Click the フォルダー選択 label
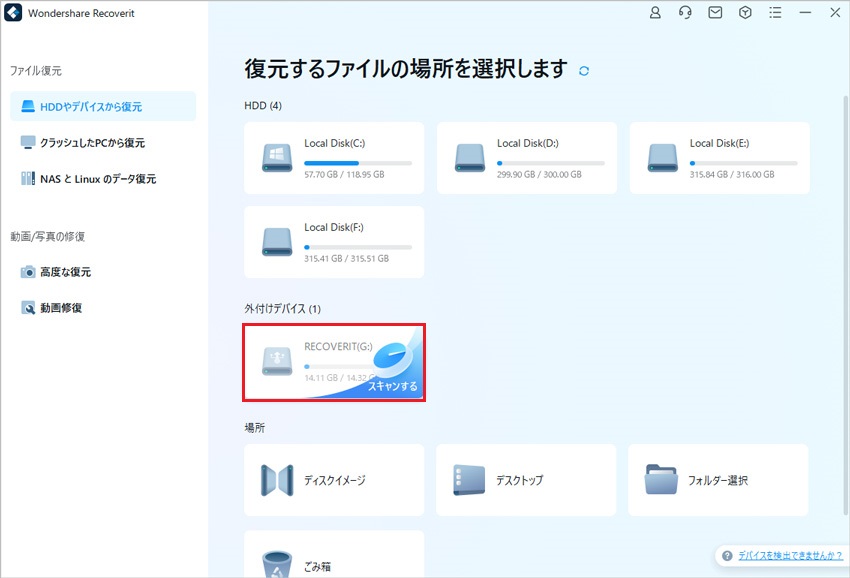 (718, 480)
